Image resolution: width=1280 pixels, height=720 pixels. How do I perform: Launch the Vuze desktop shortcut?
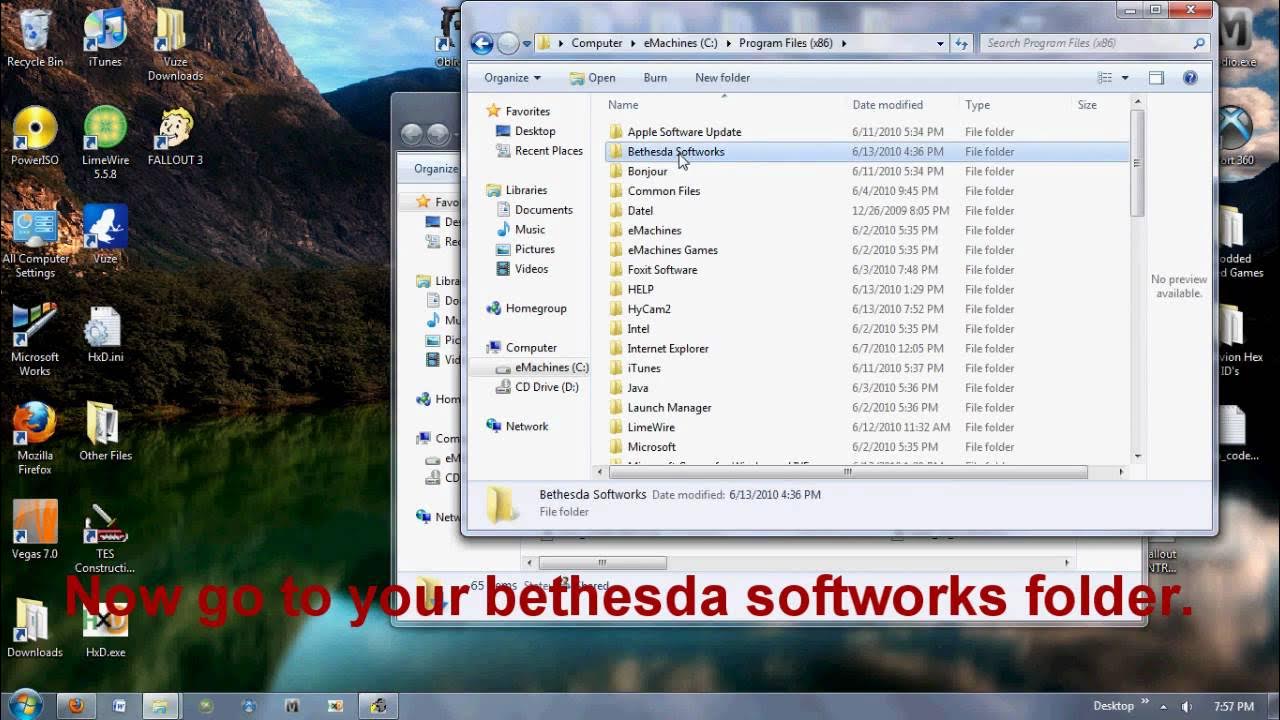pyautogui.click(x=105, y=235)
